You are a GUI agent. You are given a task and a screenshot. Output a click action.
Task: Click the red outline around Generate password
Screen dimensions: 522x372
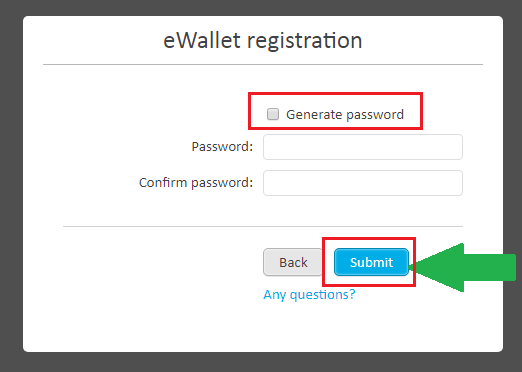tap(335, 94)
